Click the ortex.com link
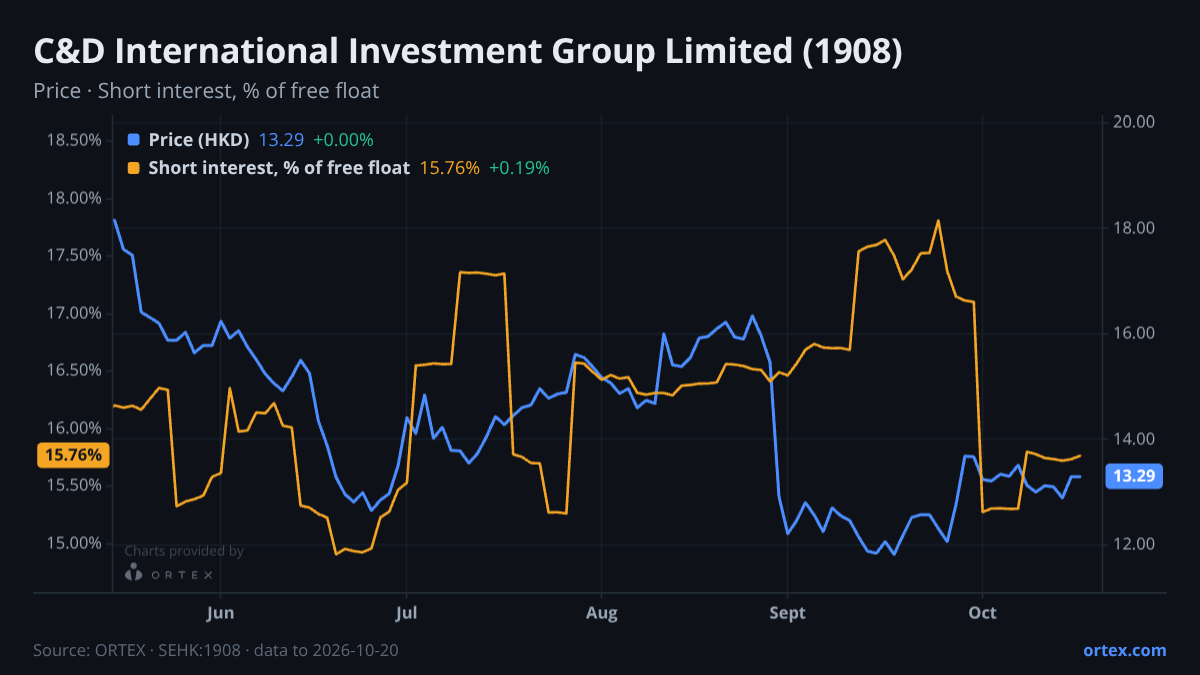The height and width of the screenshot is (675, 1200). (1125, 650)
